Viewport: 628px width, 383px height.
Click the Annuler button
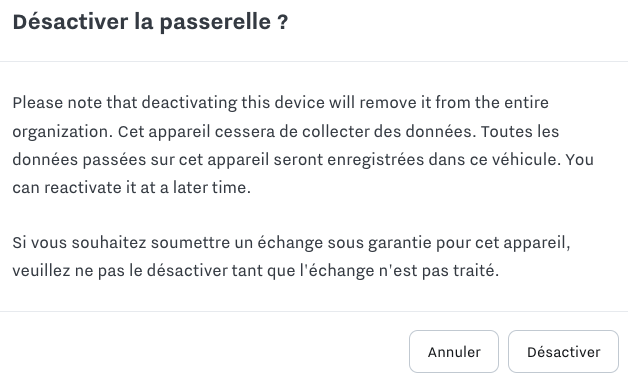[x=454, y=352]
